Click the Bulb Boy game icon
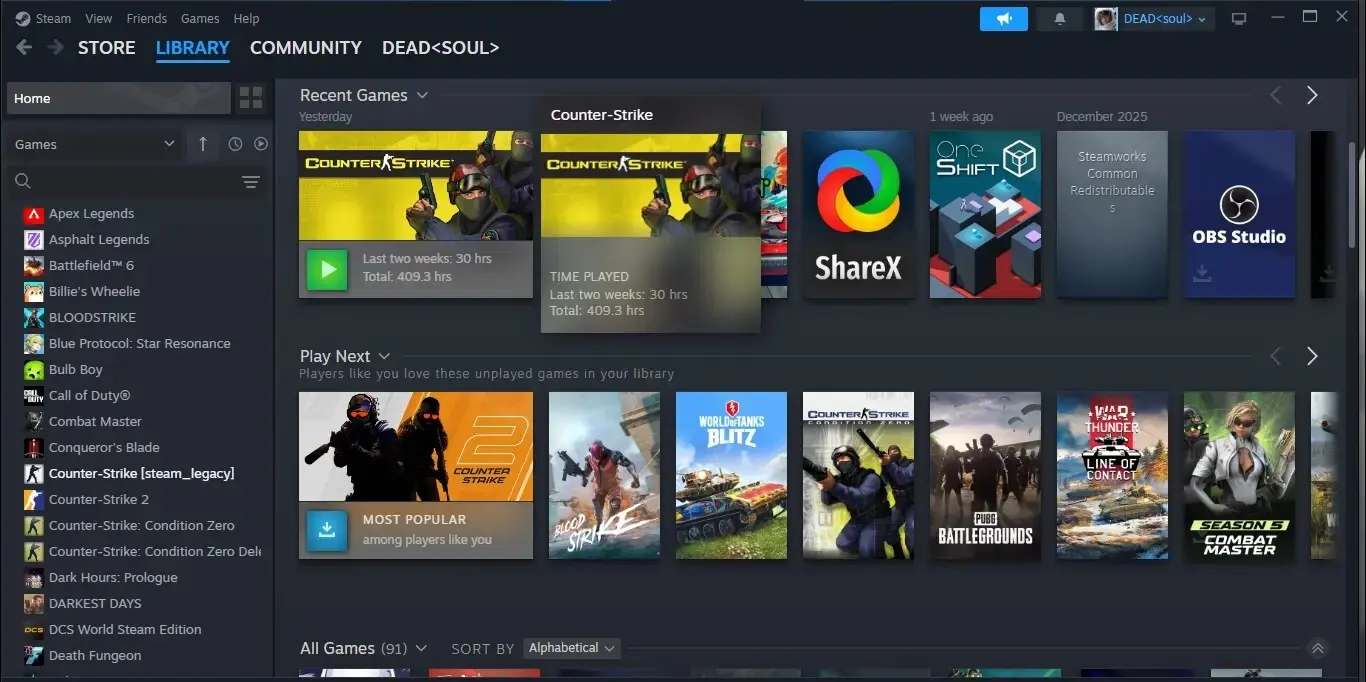Screen dimensions: 1366x682 (34, 370)
